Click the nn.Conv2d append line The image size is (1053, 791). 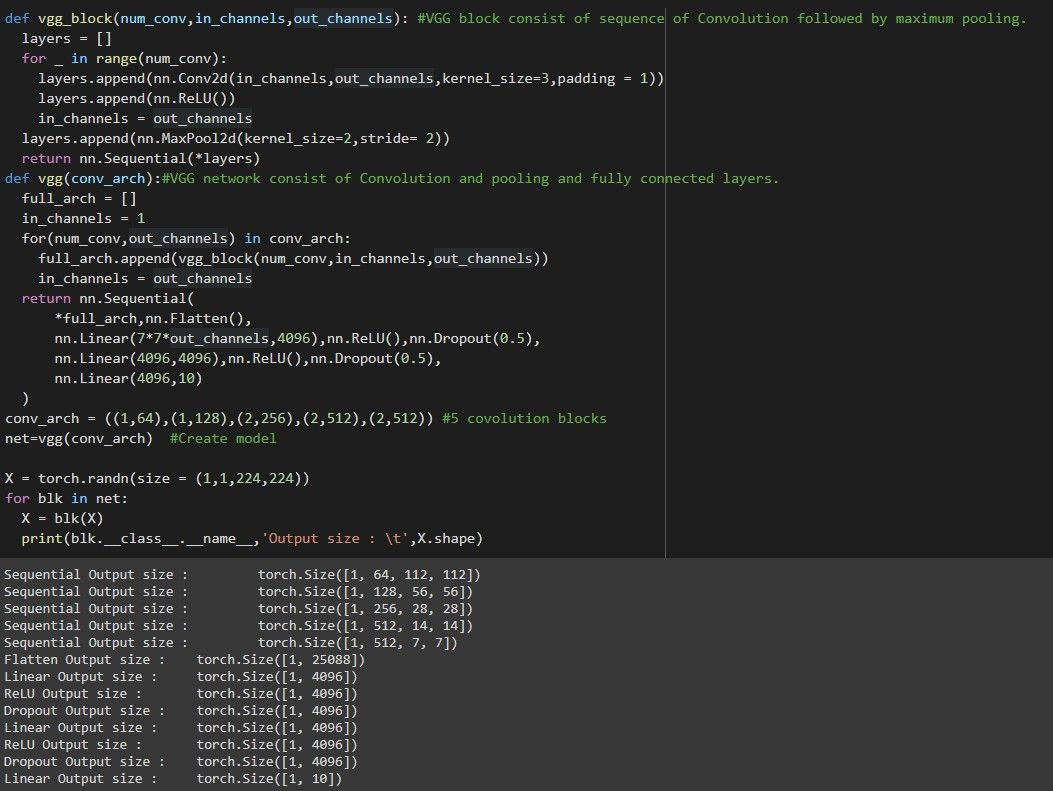pyautogui.click(x=351, y=79)
